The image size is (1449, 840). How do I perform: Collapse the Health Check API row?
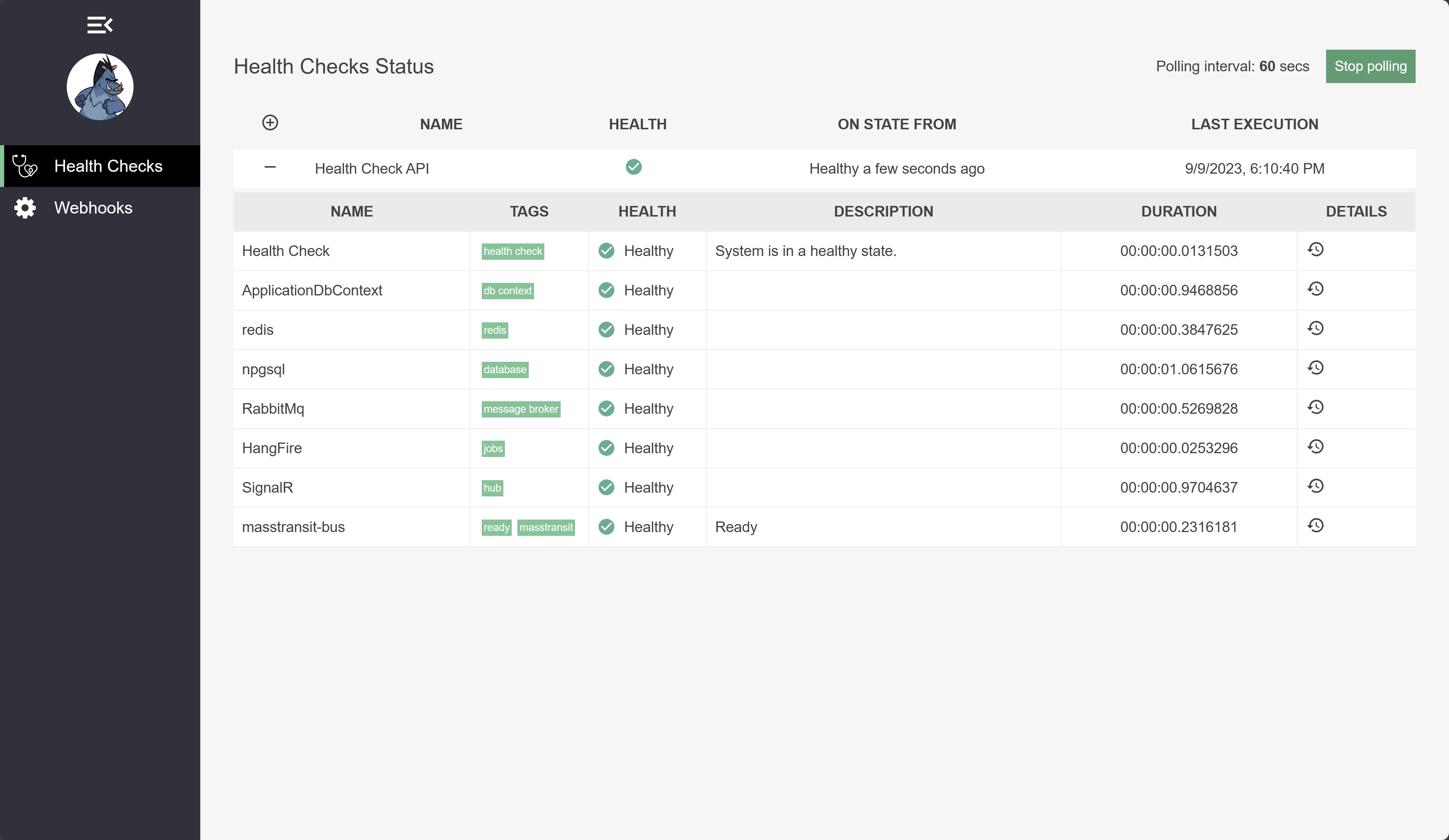pyautogui.click(x=270, y=167)
